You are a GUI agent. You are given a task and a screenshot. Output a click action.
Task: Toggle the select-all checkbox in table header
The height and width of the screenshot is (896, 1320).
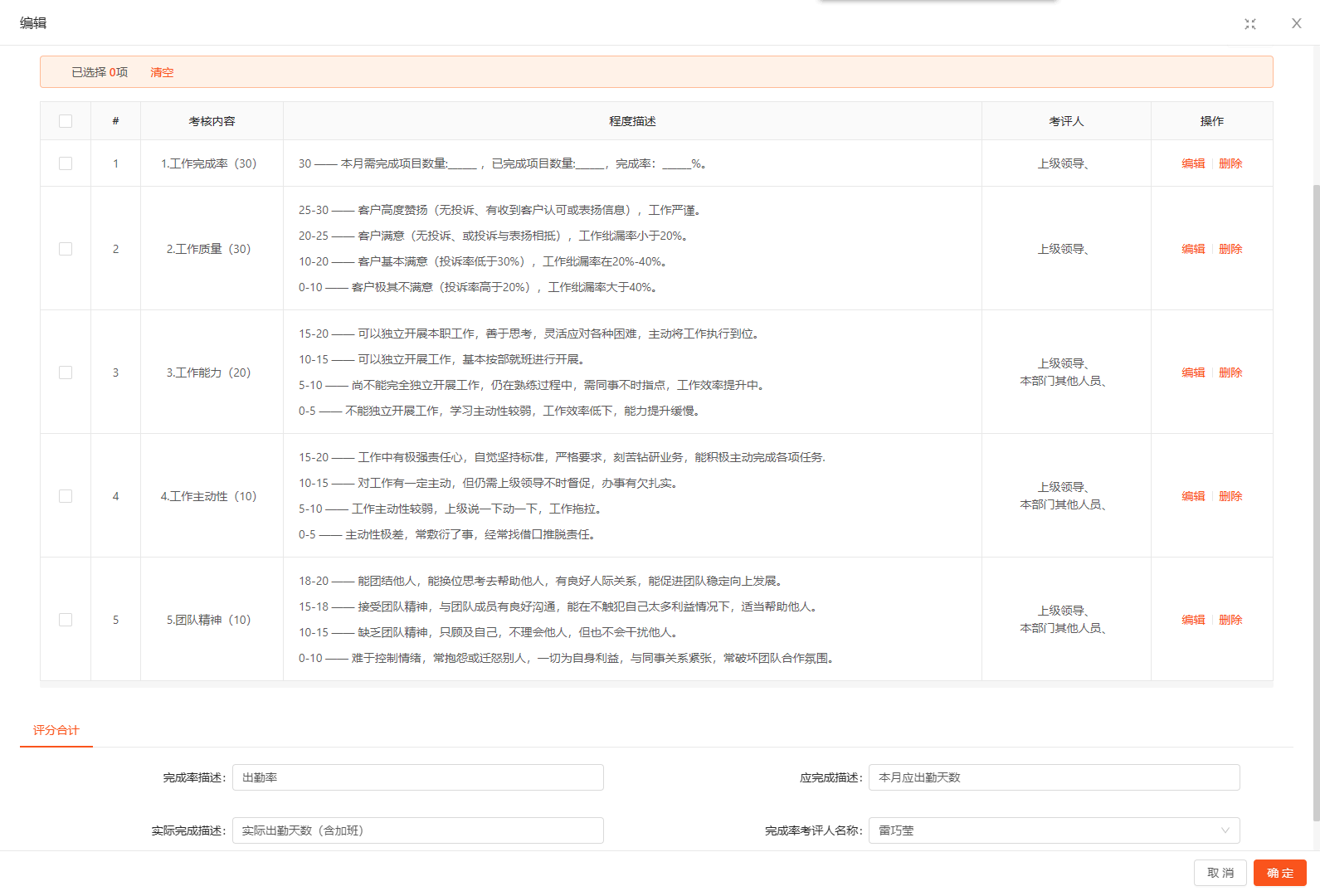pos(66,121)
